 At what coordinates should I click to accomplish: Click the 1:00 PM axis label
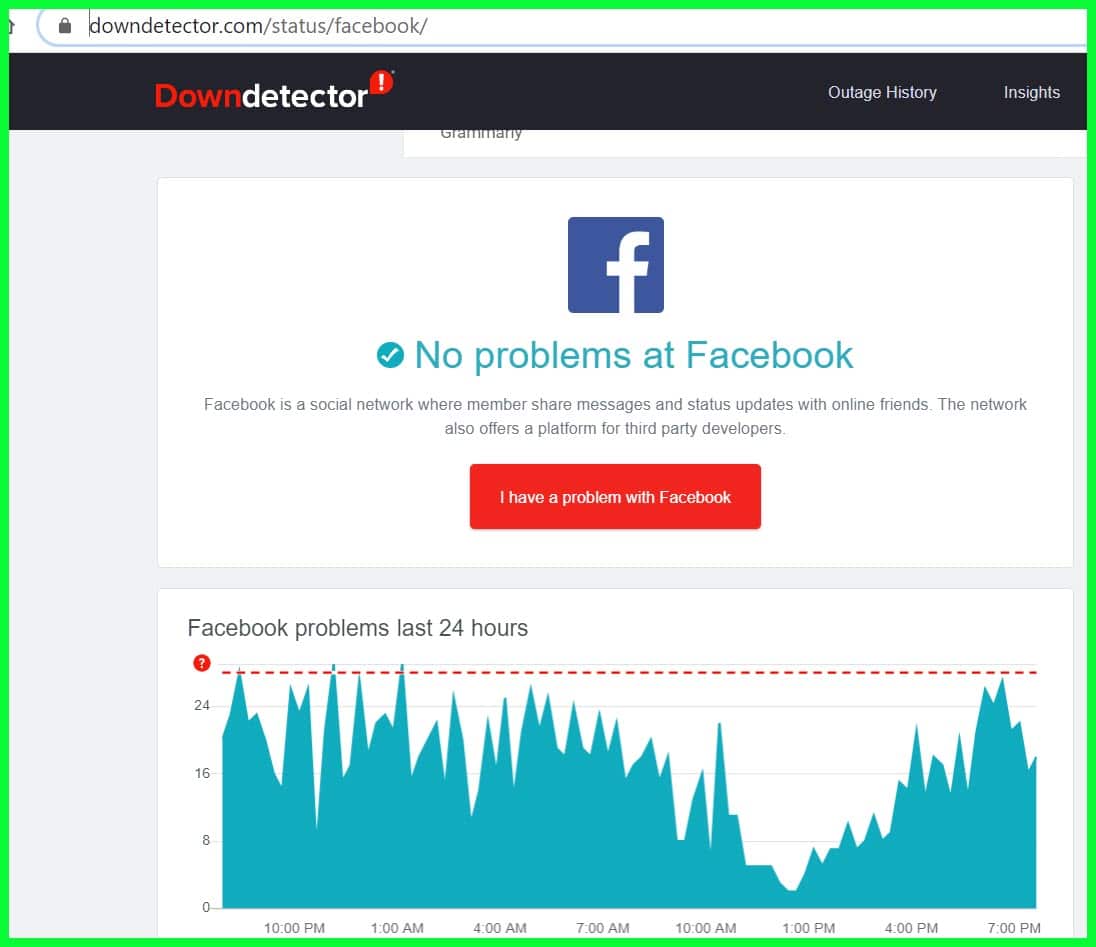point(809,928)
